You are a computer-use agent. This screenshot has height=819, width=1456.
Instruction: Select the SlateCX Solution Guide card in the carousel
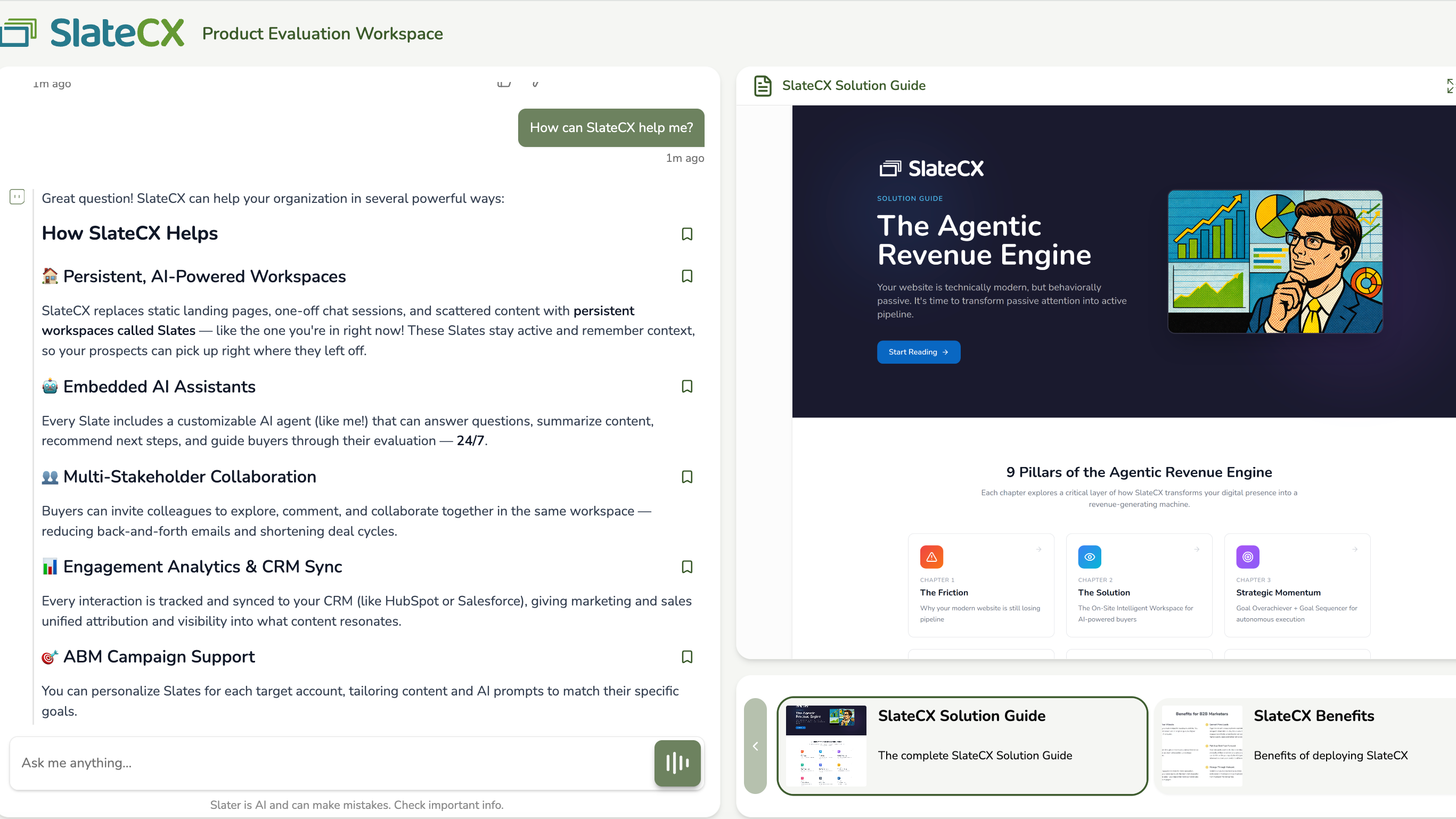click(x=962, y=746)
